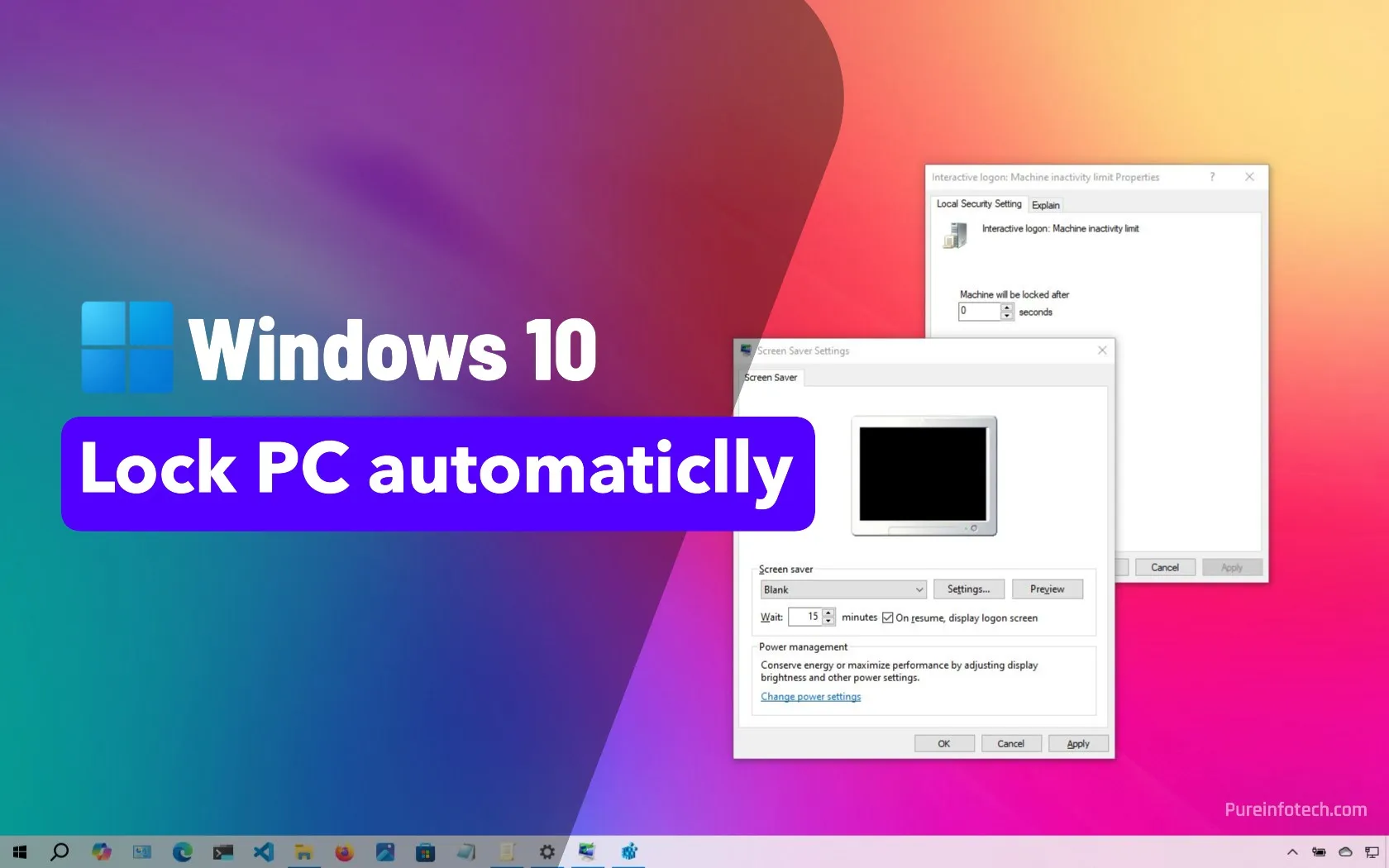This screenshot has width=1389, height=868.
Task: Check battery status in system tray
Action: pyautogui.click(x=1319, y=851)
